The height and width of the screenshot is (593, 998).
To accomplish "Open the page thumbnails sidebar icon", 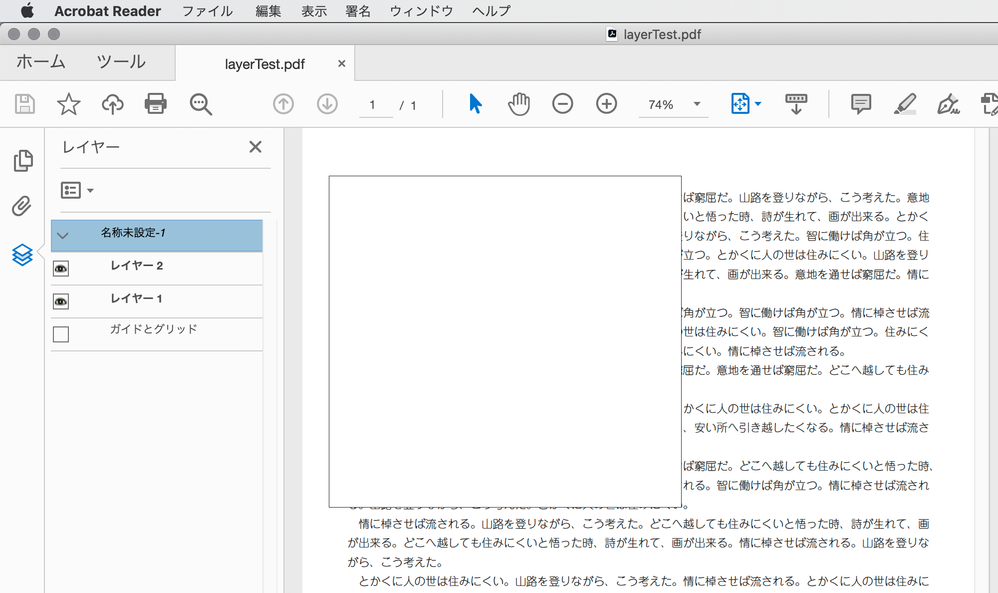I will tap(23, 160).
